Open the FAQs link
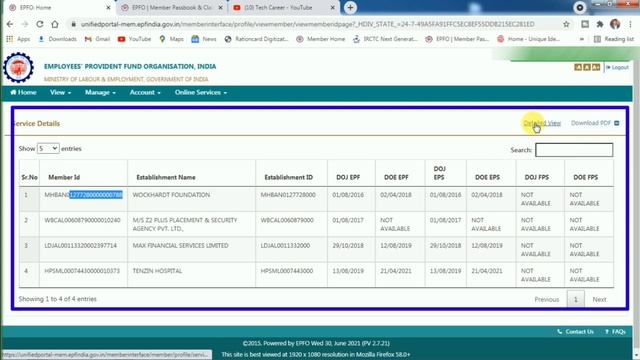The height and width of the screenshot is (360, 640). click(x=615, y=332)
